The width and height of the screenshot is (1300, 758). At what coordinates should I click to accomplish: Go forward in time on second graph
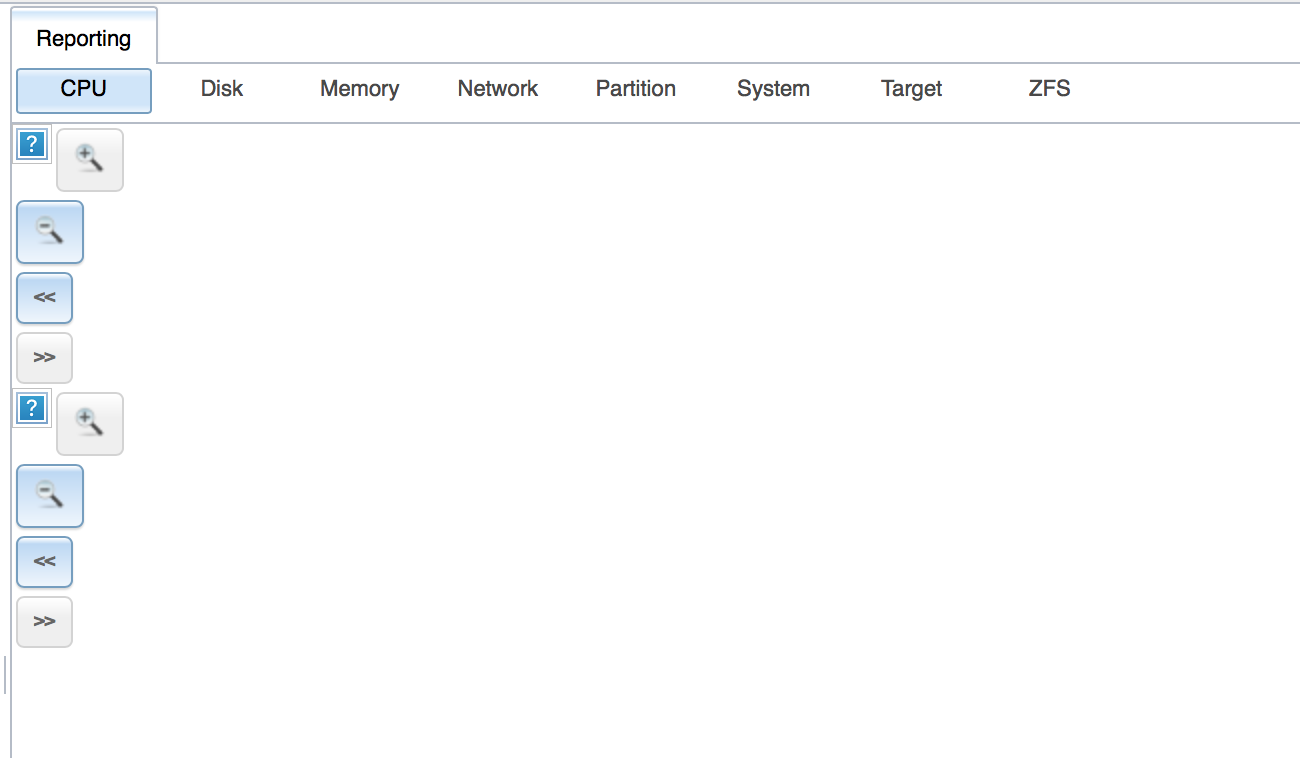click(x=45, y=622)
